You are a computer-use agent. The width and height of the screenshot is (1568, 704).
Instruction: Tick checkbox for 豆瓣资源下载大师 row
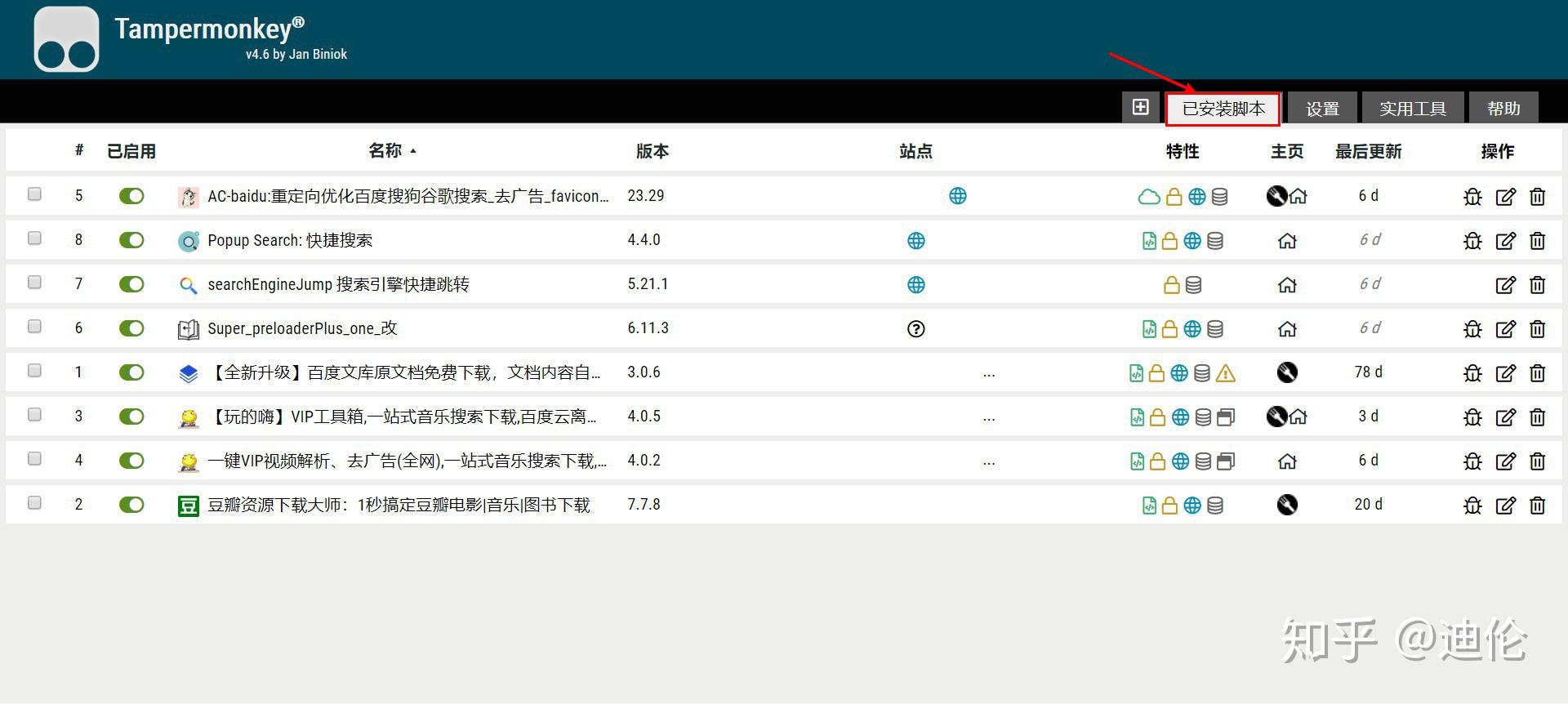pos(34,503)
